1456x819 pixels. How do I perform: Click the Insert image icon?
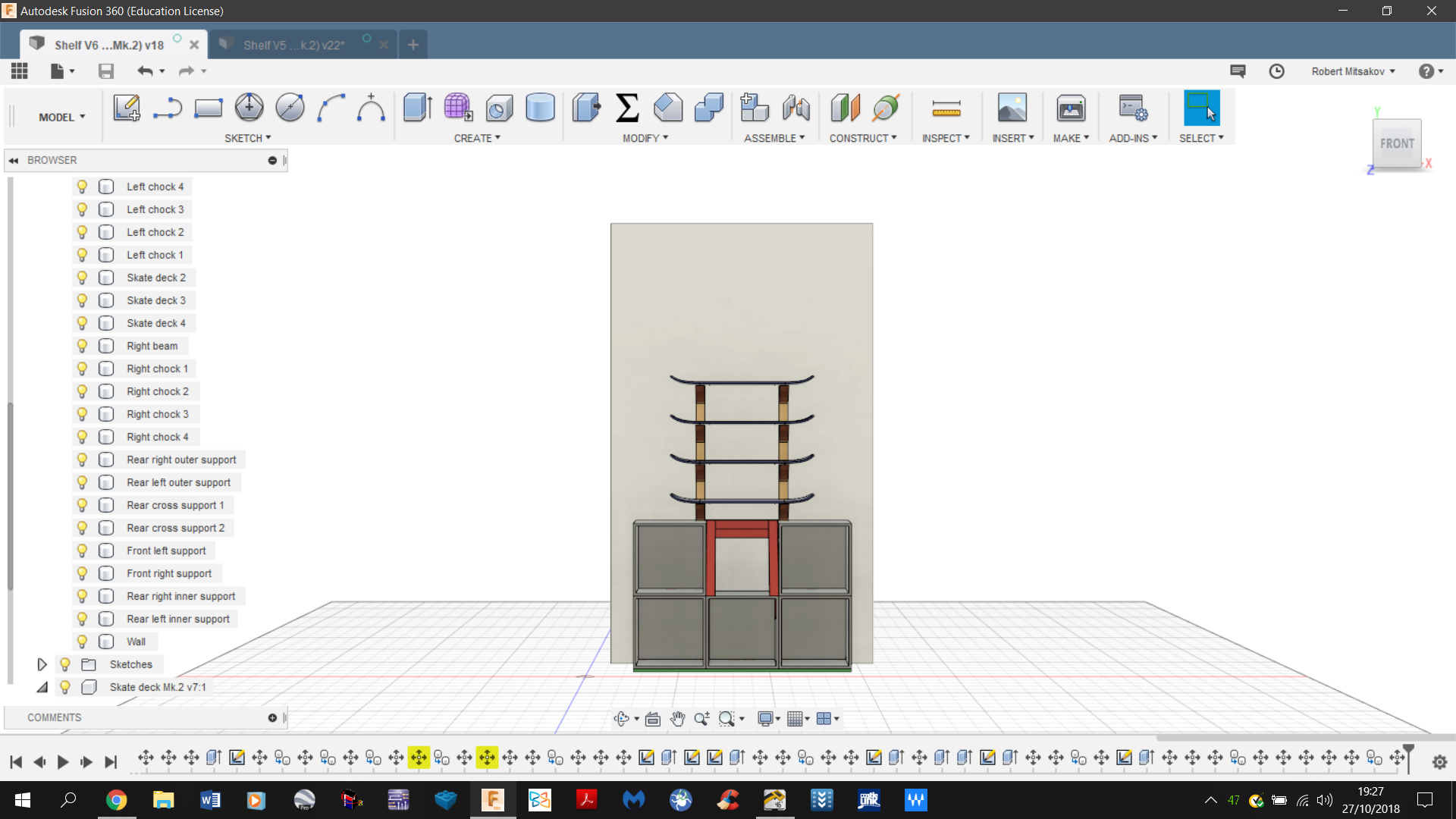(x=1012, y=108)
